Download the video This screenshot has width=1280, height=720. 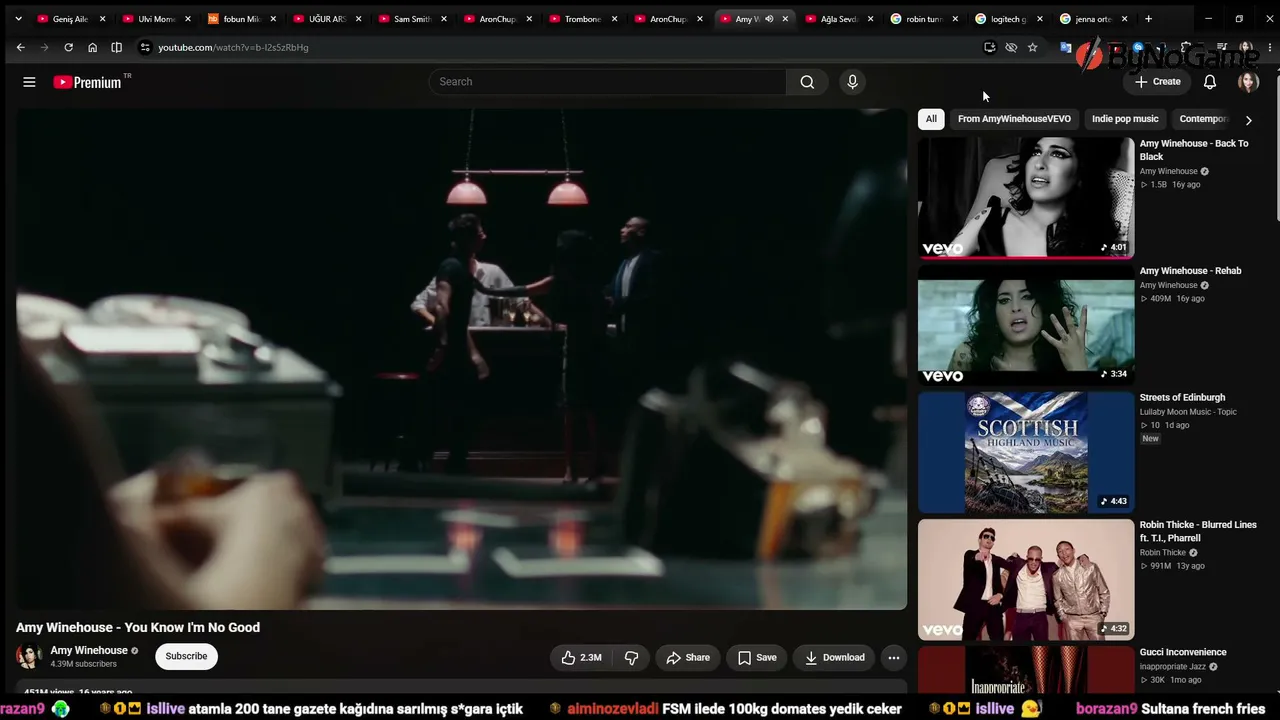coord(835,657)
